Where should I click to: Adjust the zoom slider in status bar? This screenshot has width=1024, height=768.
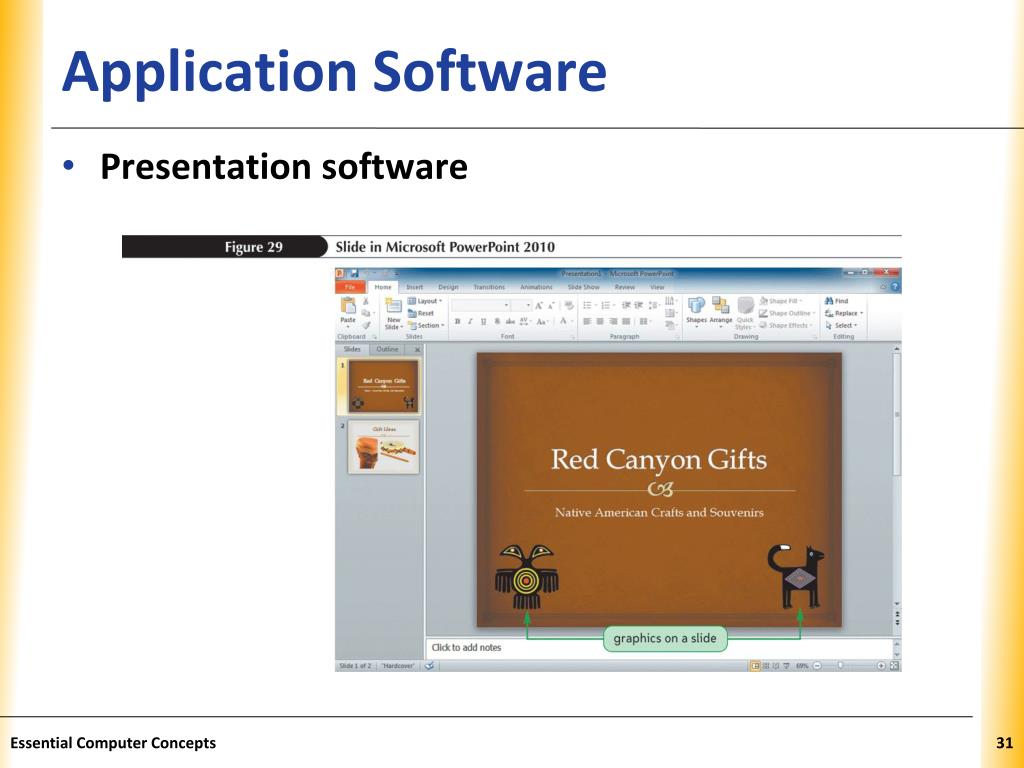pos(840,665)
